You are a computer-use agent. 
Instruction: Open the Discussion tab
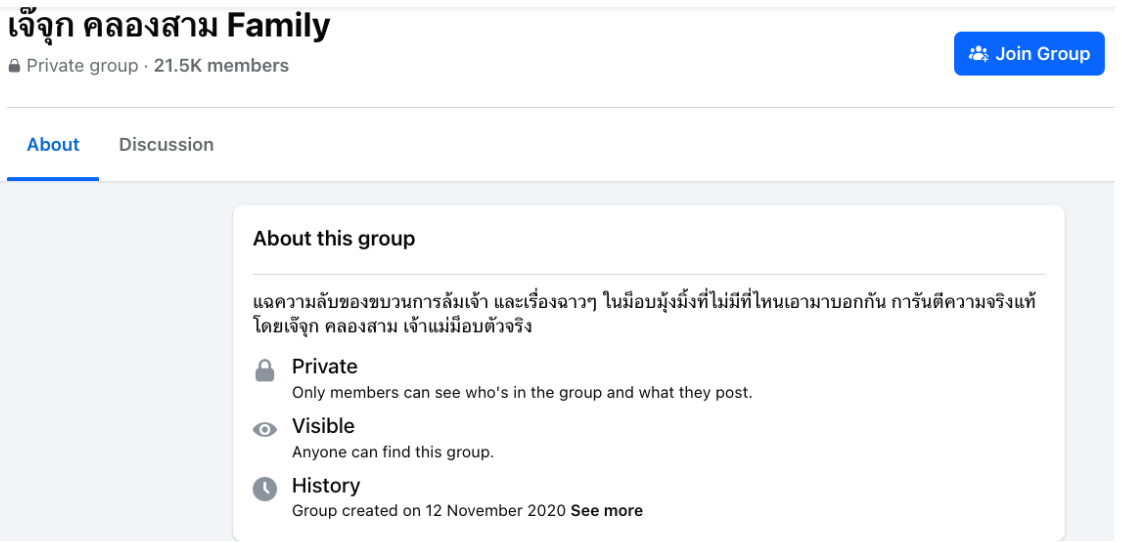click(x=166, y=145)
